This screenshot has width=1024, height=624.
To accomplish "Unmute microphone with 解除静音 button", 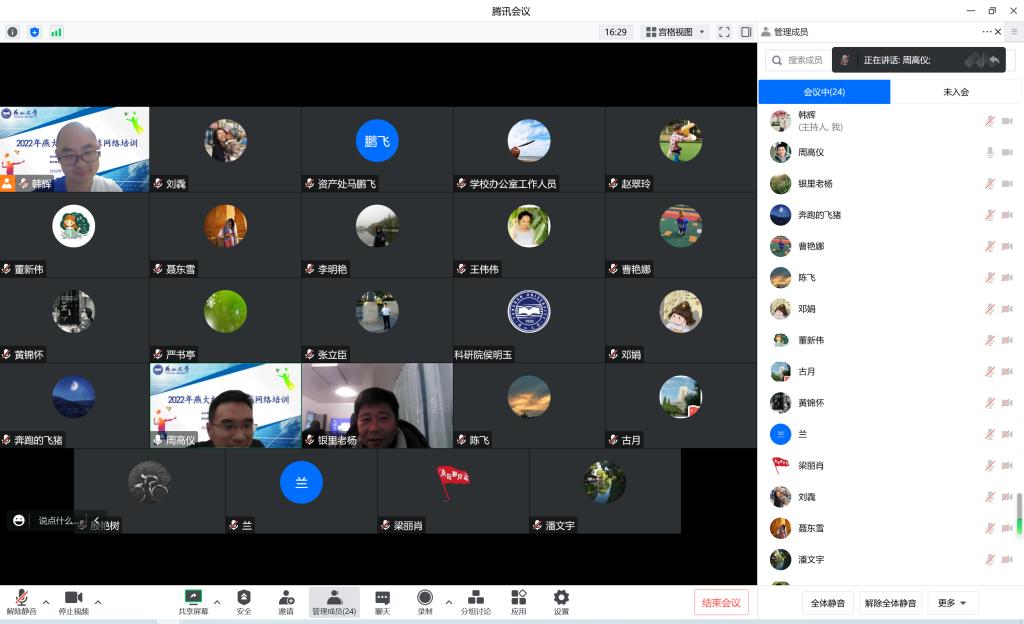I will (21, 600).
